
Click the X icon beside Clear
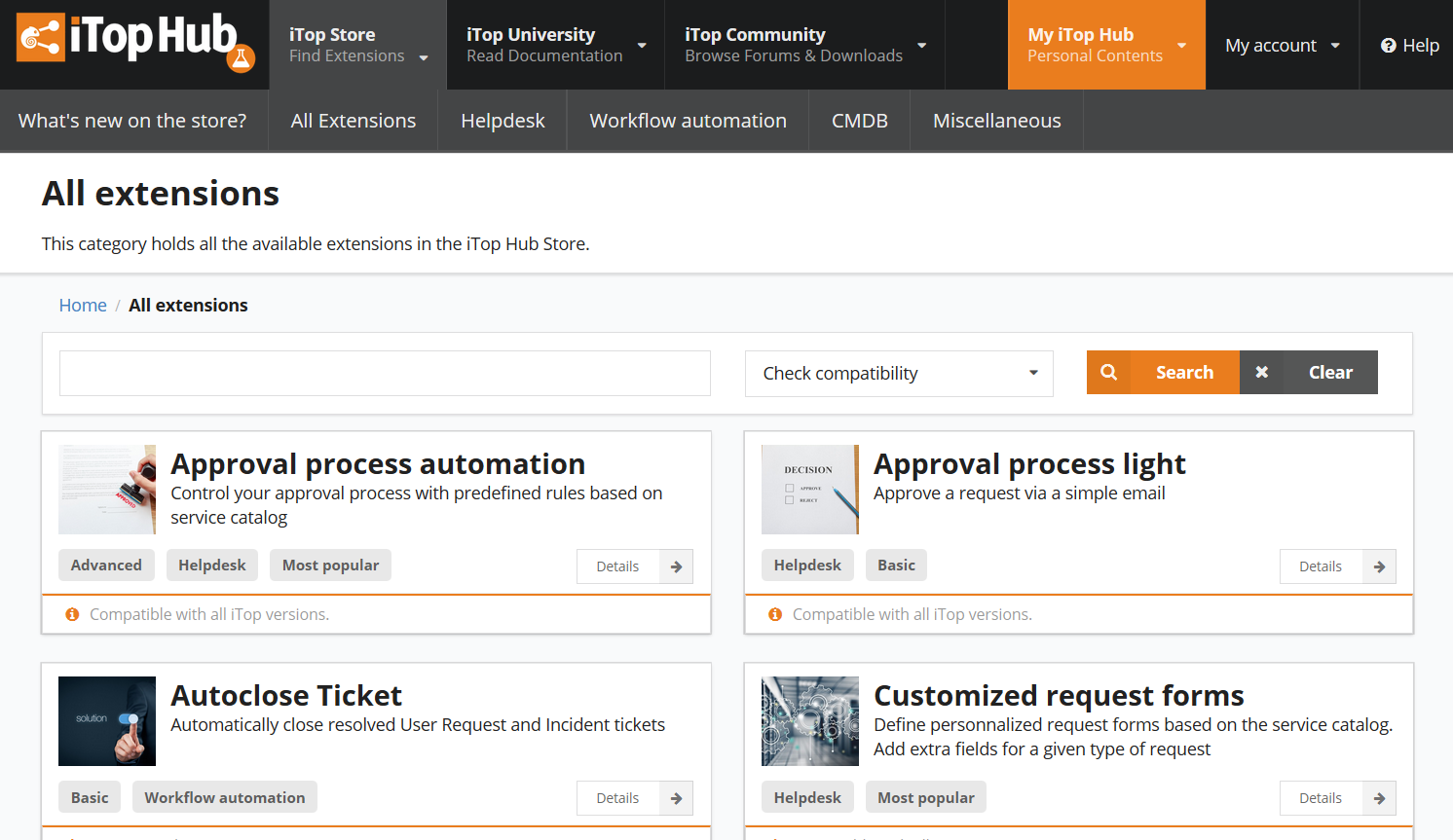click(x=1261, y=373)
